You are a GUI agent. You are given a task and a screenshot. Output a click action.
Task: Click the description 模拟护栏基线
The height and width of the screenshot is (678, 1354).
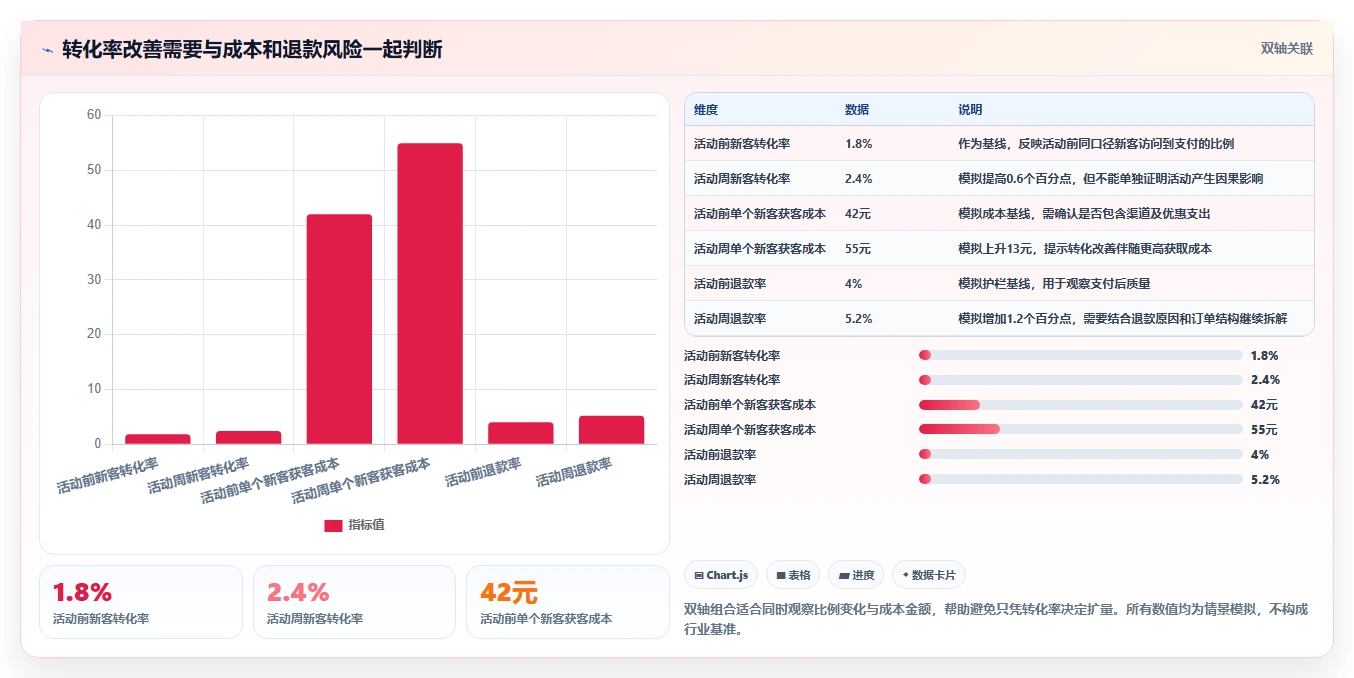(x=1054, y=284)
